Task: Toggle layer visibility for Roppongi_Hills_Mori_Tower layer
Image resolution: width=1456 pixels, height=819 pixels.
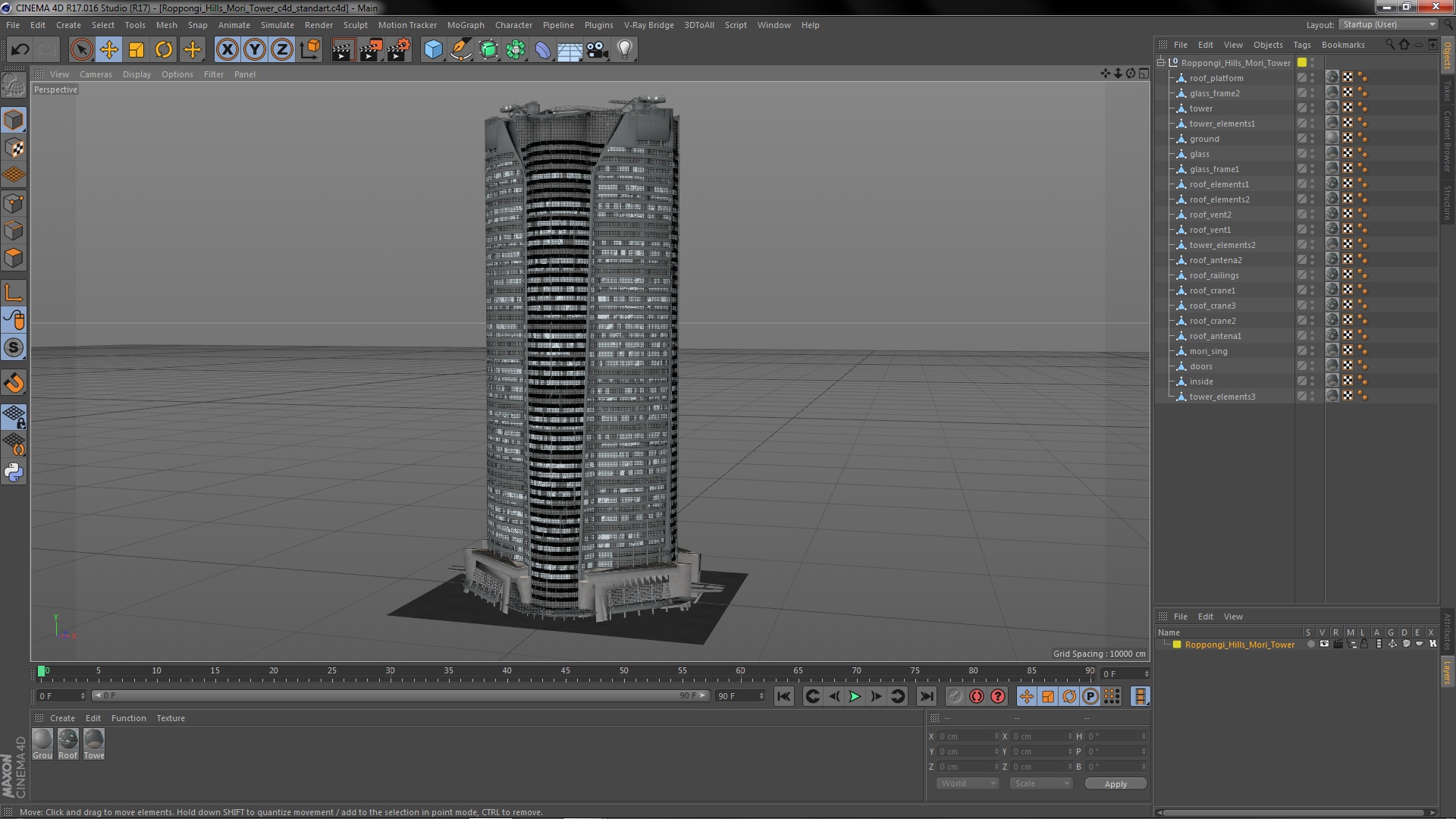Action: 1324,644
